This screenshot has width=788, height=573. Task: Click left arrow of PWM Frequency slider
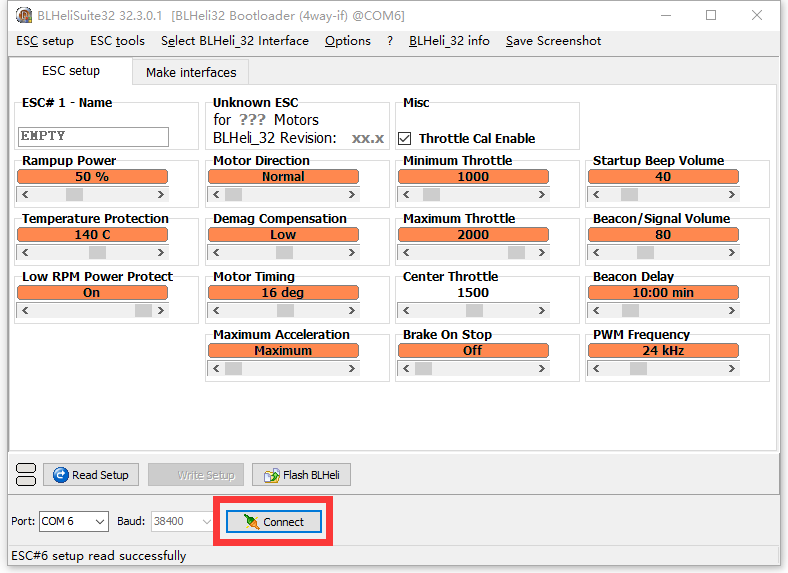pyautogui.click(x=596, y=368)
